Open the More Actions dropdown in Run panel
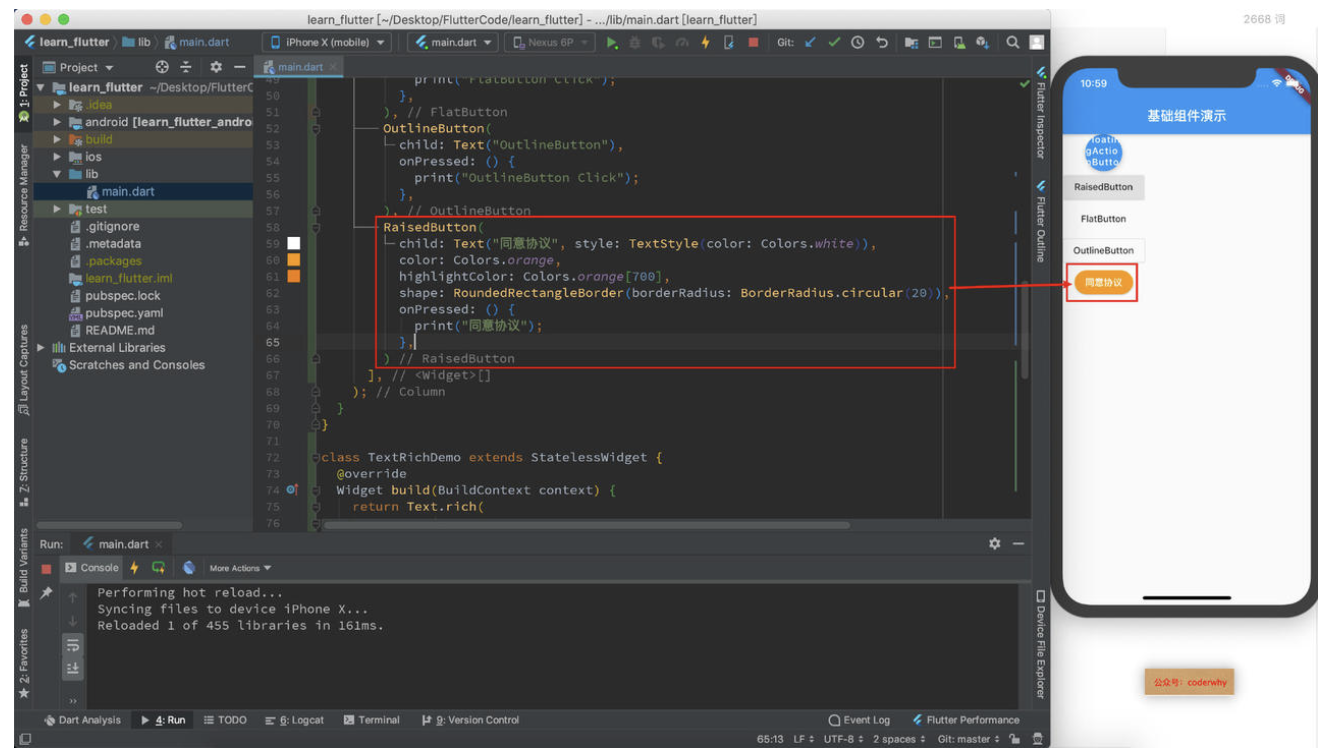 coord(240,568)
